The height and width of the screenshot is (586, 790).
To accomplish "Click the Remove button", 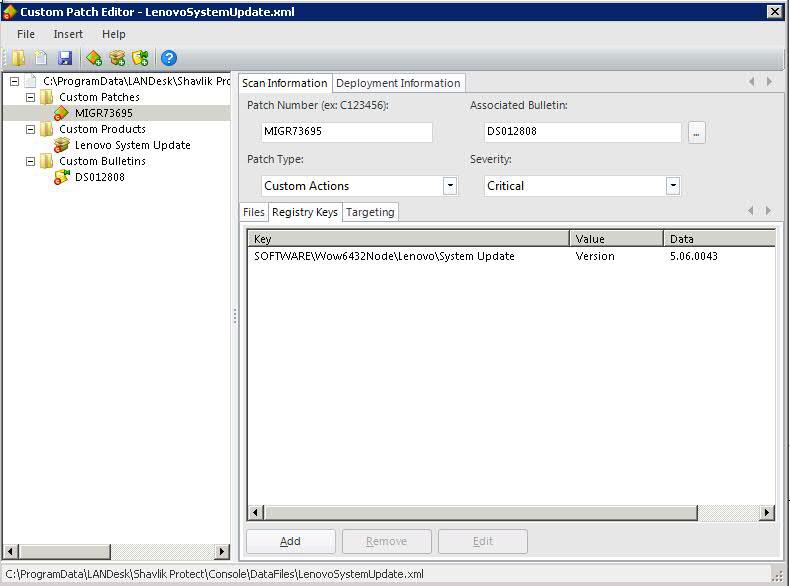I will click(x=386, y=541).
